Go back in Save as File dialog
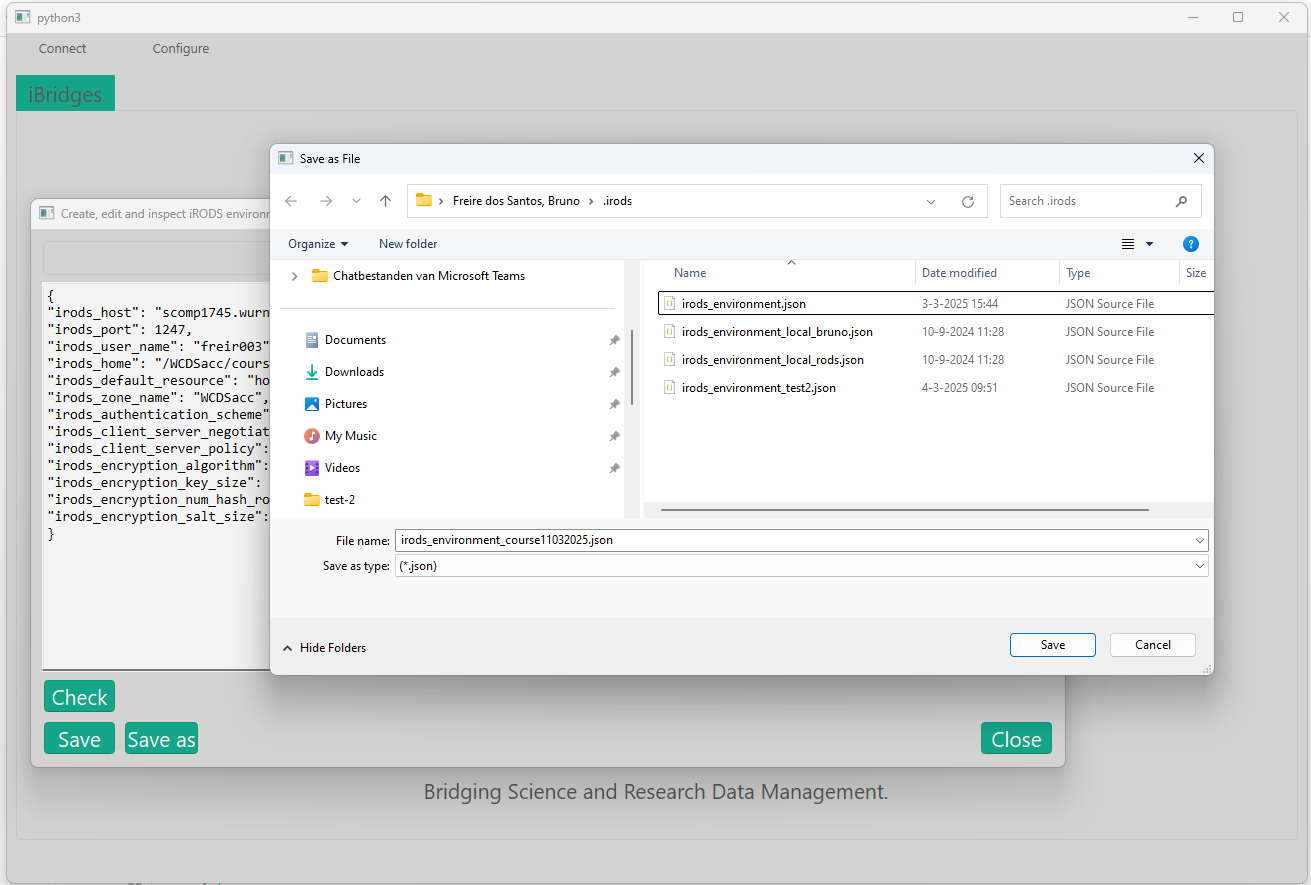 point(291,201)
